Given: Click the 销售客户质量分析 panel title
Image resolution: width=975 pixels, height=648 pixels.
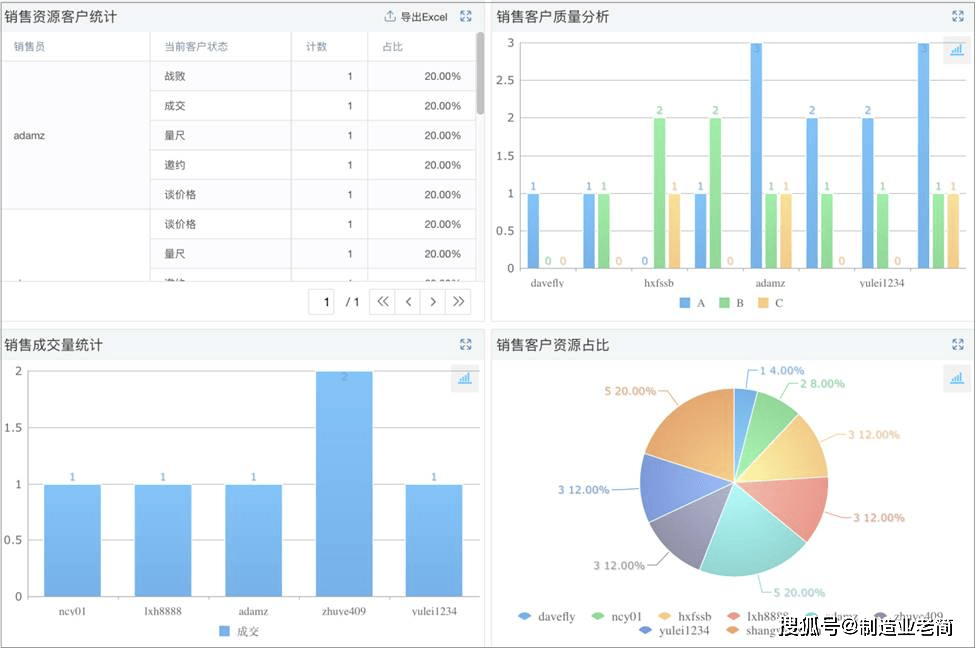Looking at the screenshot, I should pos(552,17).
